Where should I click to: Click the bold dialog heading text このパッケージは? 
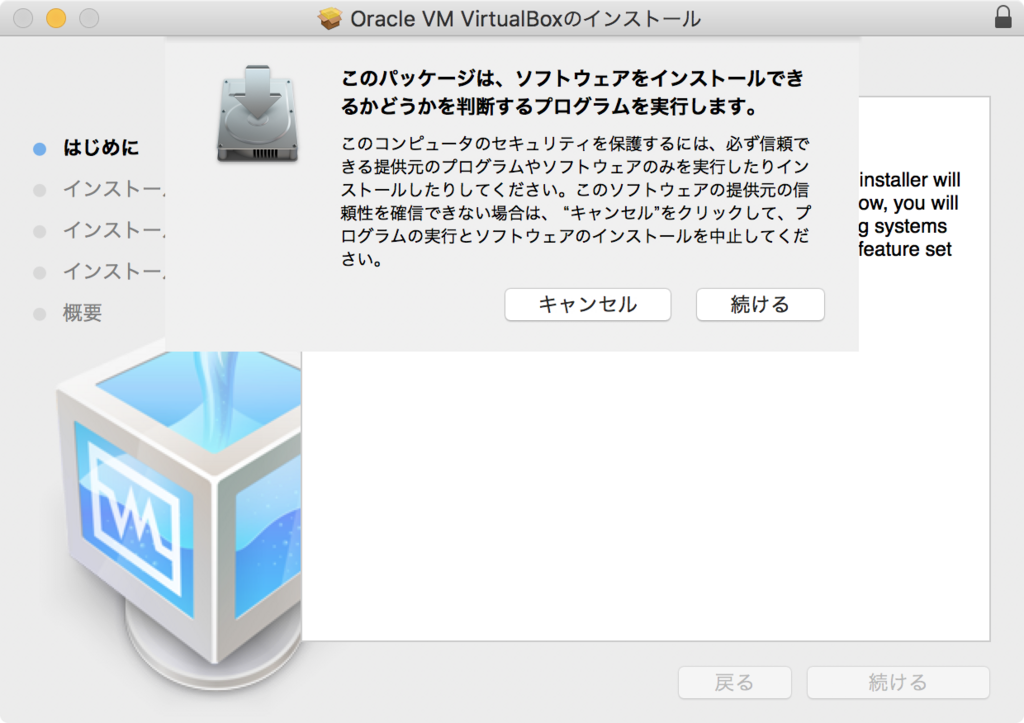pos(572,92)
